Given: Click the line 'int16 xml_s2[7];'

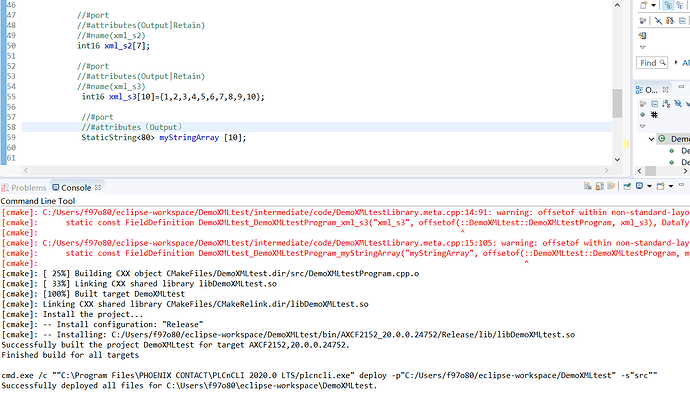Looking at the screenshot, I should click(x=113, y=46).
